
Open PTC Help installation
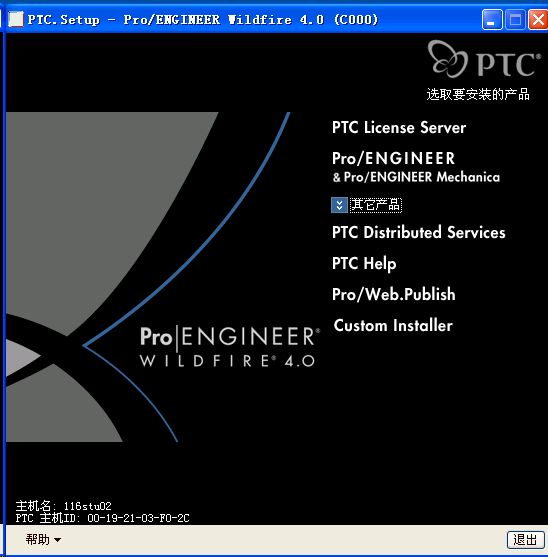pyautogui.click(x=364, y=264)
